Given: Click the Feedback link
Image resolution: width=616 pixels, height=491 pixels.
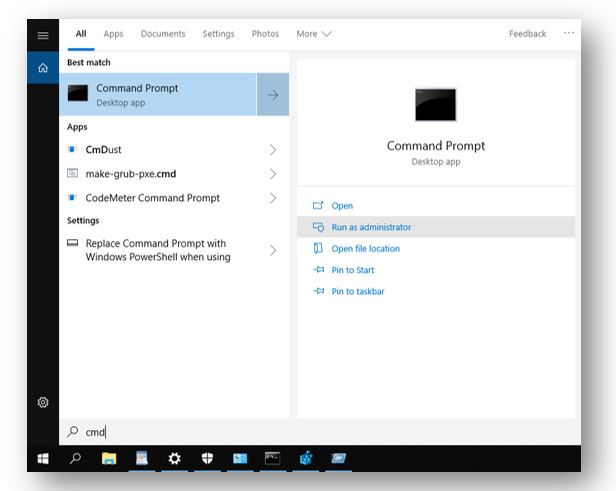Looking at the screenshot, I should (527, 34).
